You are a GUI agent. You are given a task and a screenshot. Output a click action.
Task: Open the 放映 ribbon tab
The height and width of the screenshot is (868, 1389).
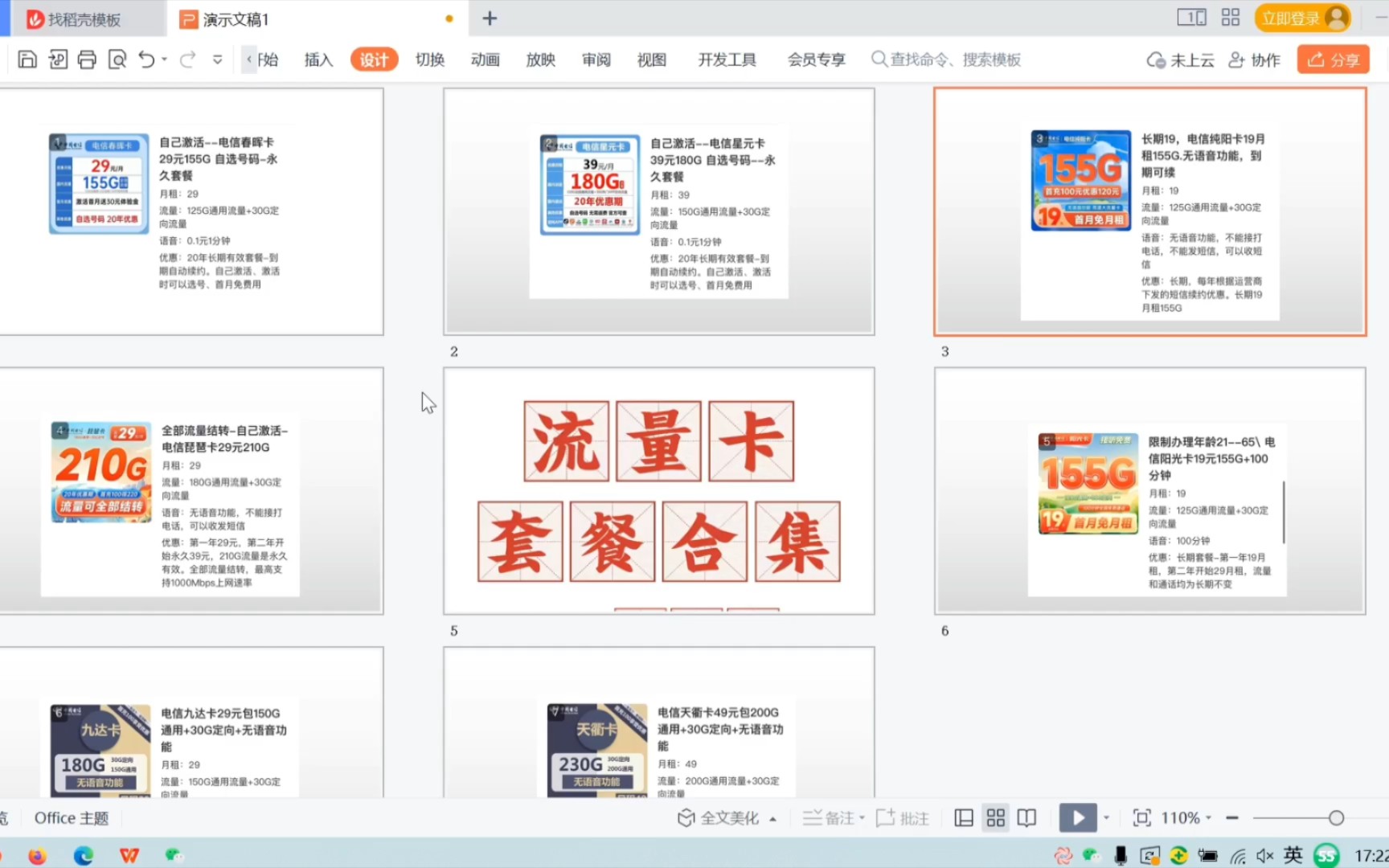coord(541,59)
